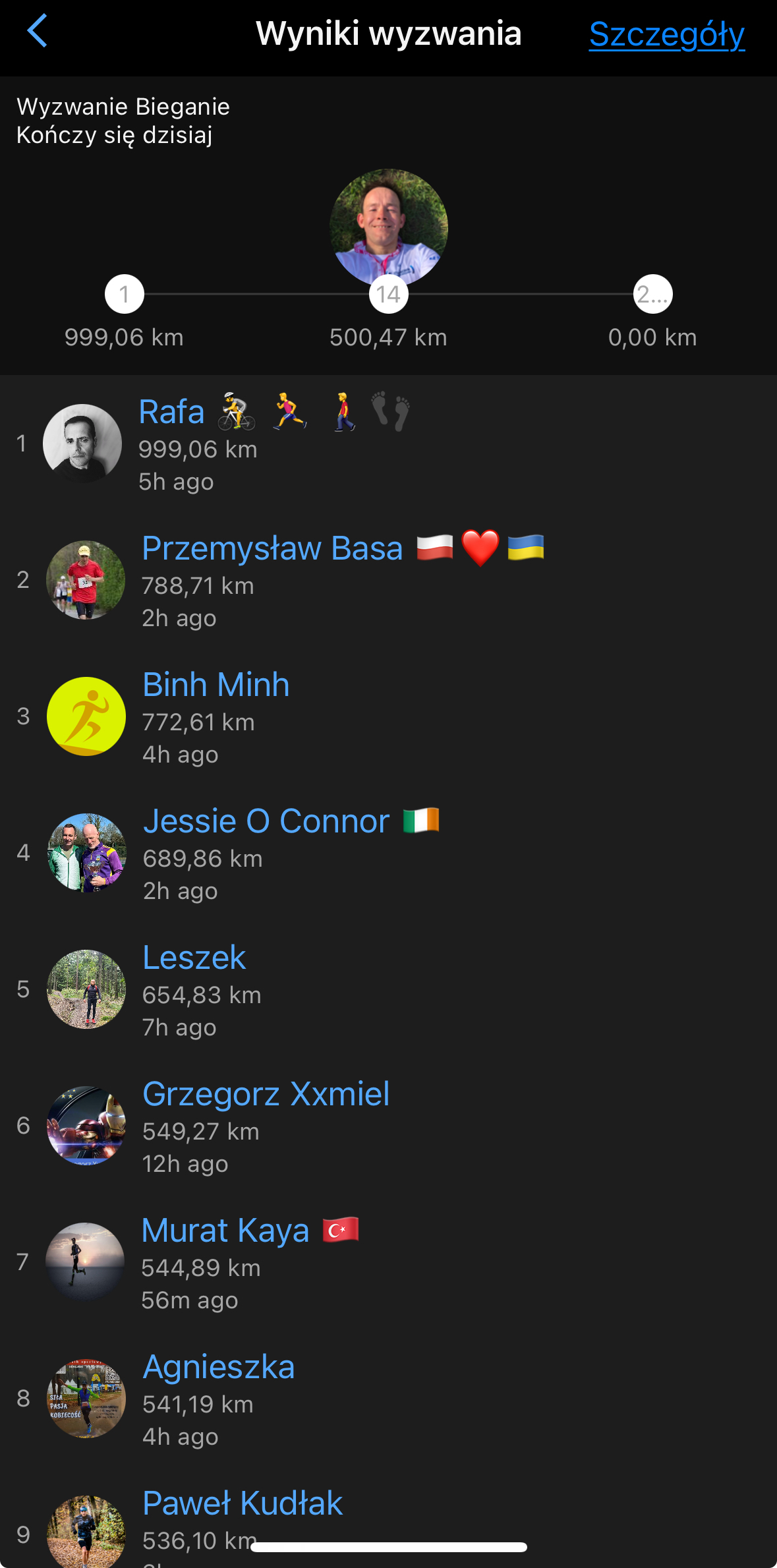Image resolution: width=777 pixels, height=1568 pixels.
Task: Tap the cyclist emoji next to Rafa
Action: click(x=237, y=412)
